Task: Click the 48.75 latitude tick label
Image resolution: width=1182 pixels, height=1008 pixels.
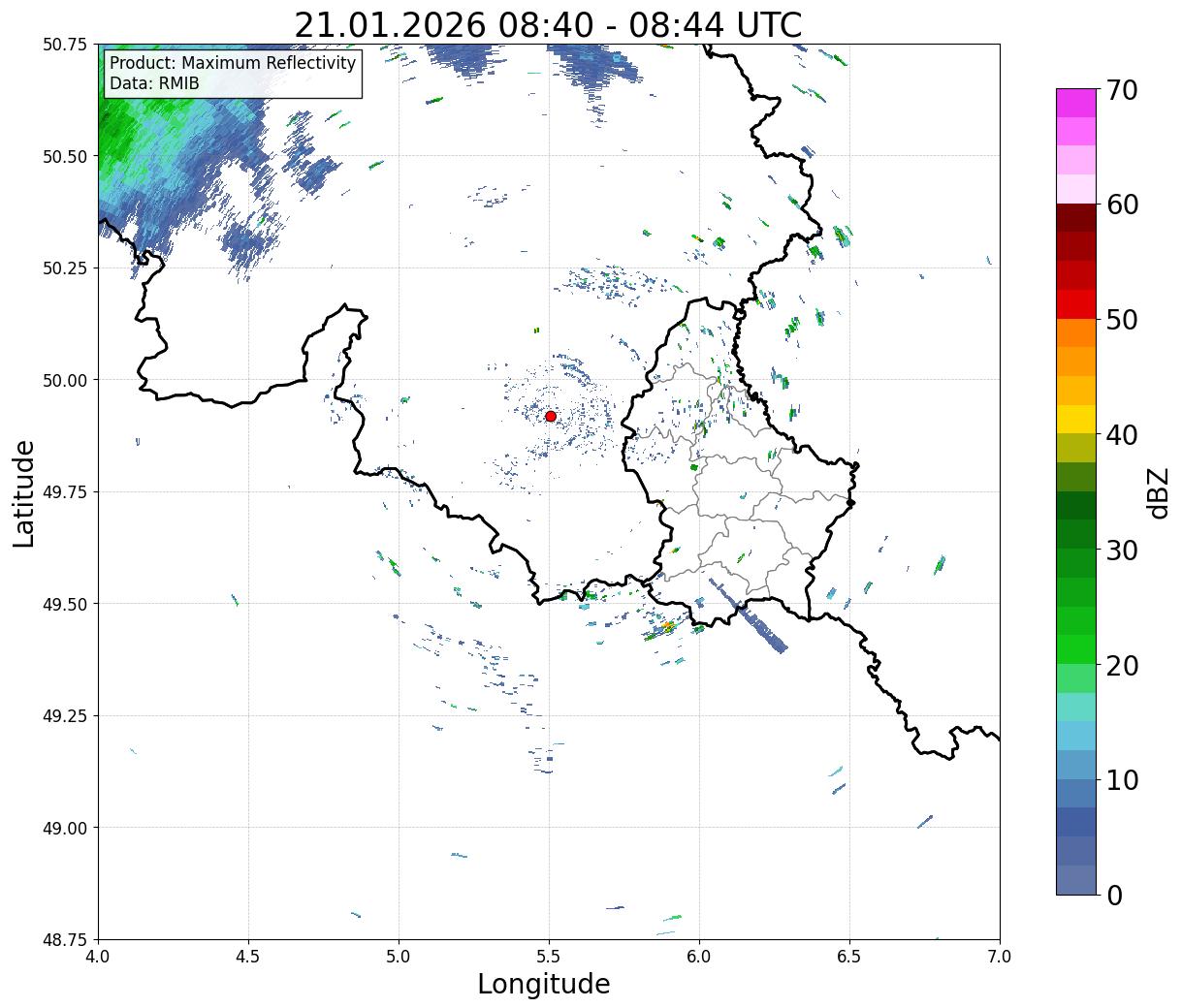Action: 64,940
